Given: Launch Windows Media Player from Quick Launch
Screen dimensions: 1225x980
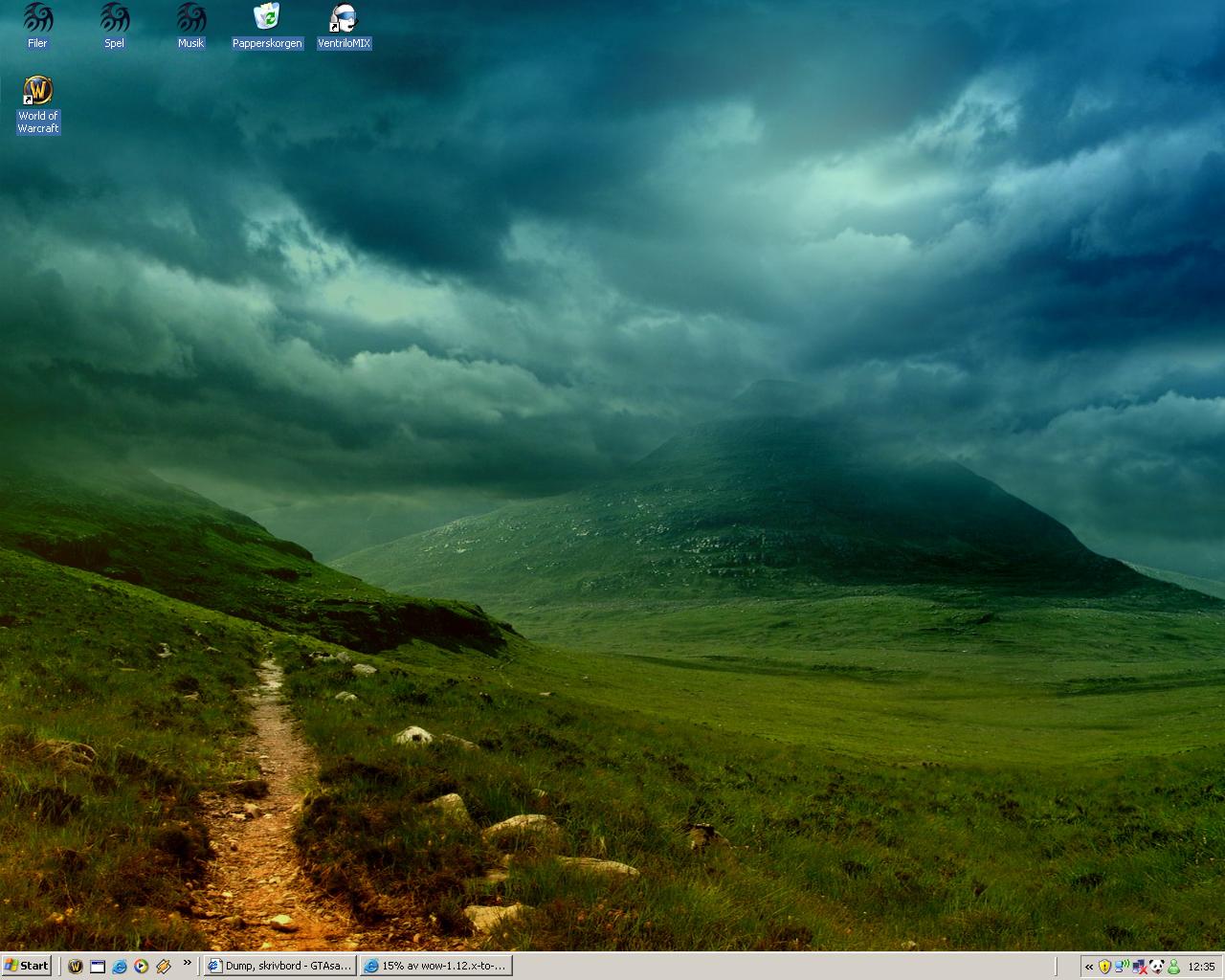Looking at the screenshot, I should (x=142, y=967).
